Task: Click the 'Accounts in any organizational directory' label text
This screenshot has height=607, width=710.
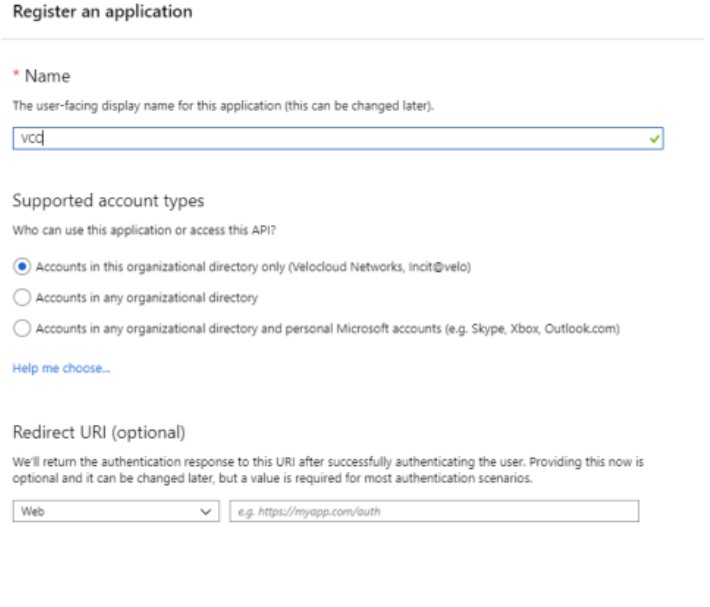Action: tap(147, 297)
